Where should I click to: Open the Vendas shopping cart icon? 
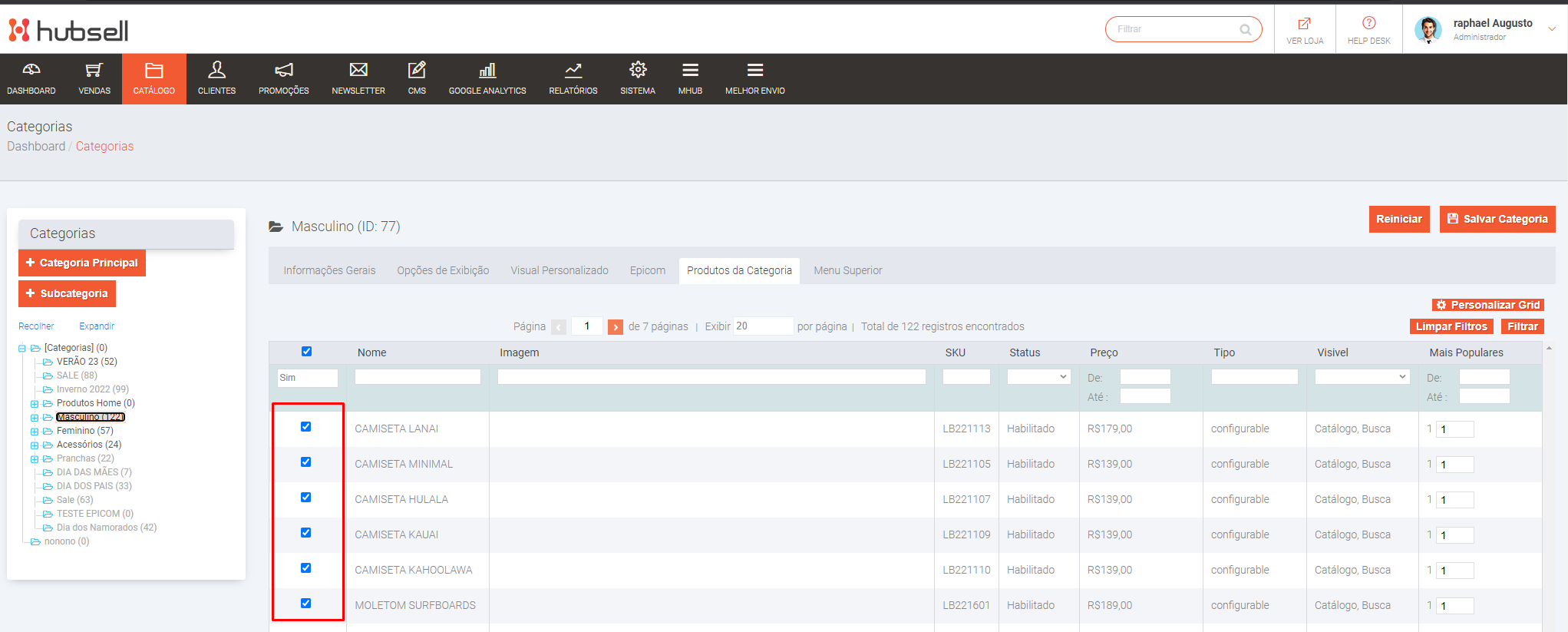click(94, 71)
